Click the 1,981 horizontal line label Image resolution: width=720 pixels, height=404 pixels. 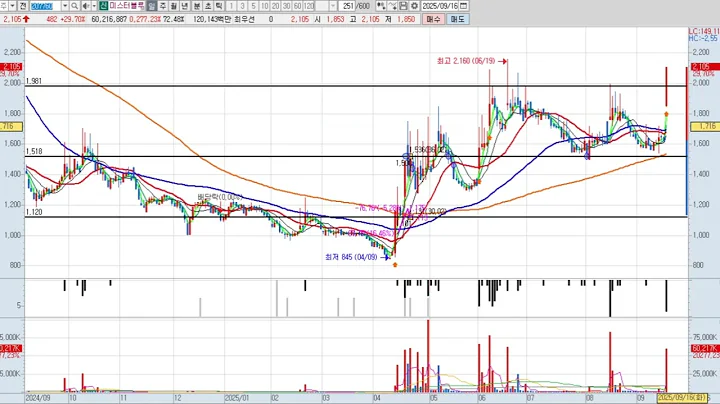click(34, 81)
